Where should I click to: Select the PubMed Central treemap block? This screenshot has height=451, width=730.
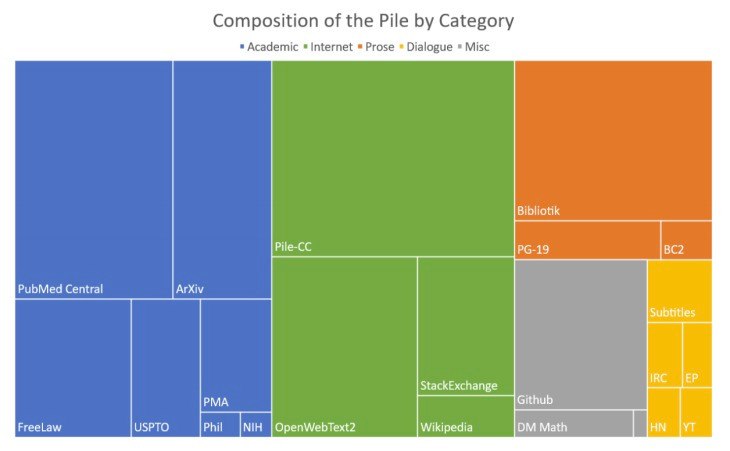pyautogui.click(x=93, y=179)
